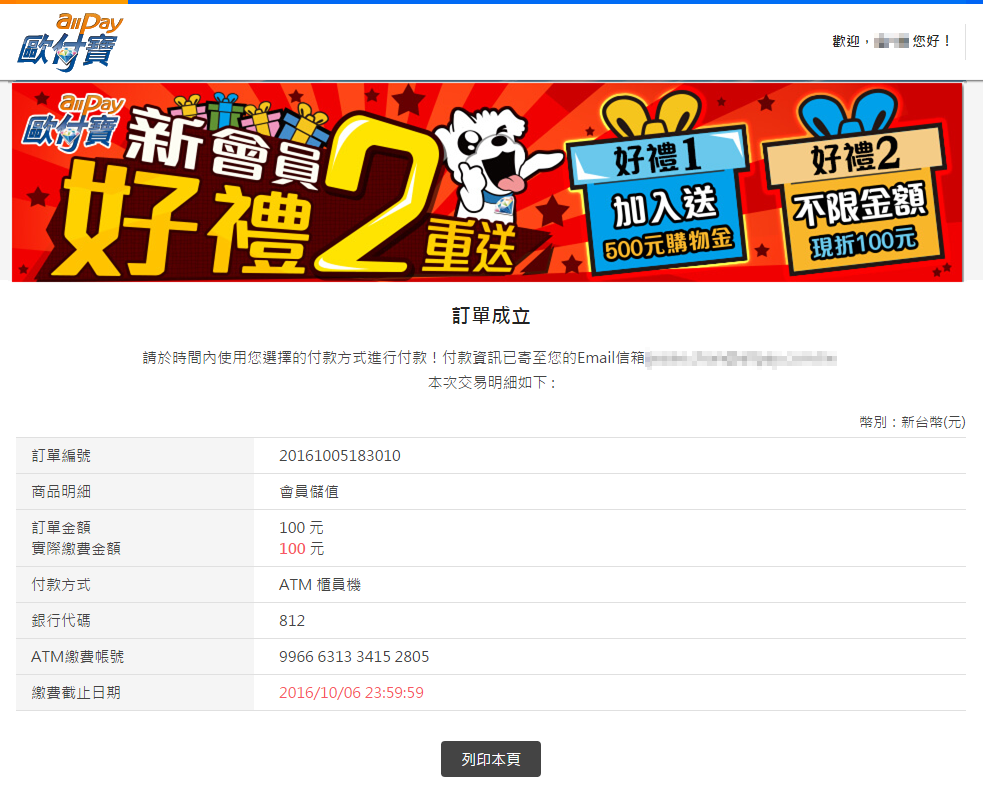
Task: Click the 本次交易明細如下 text line
Action: (491, 383)
